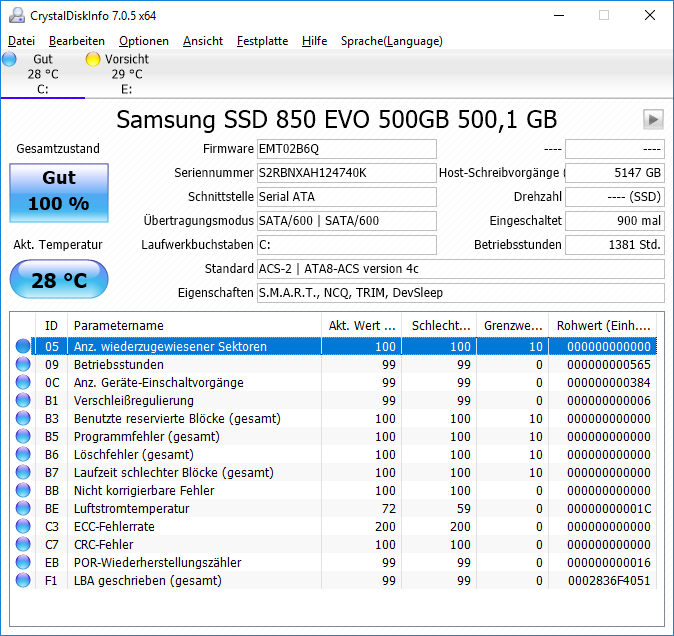Click the Gut 100 % health status button

59,193
